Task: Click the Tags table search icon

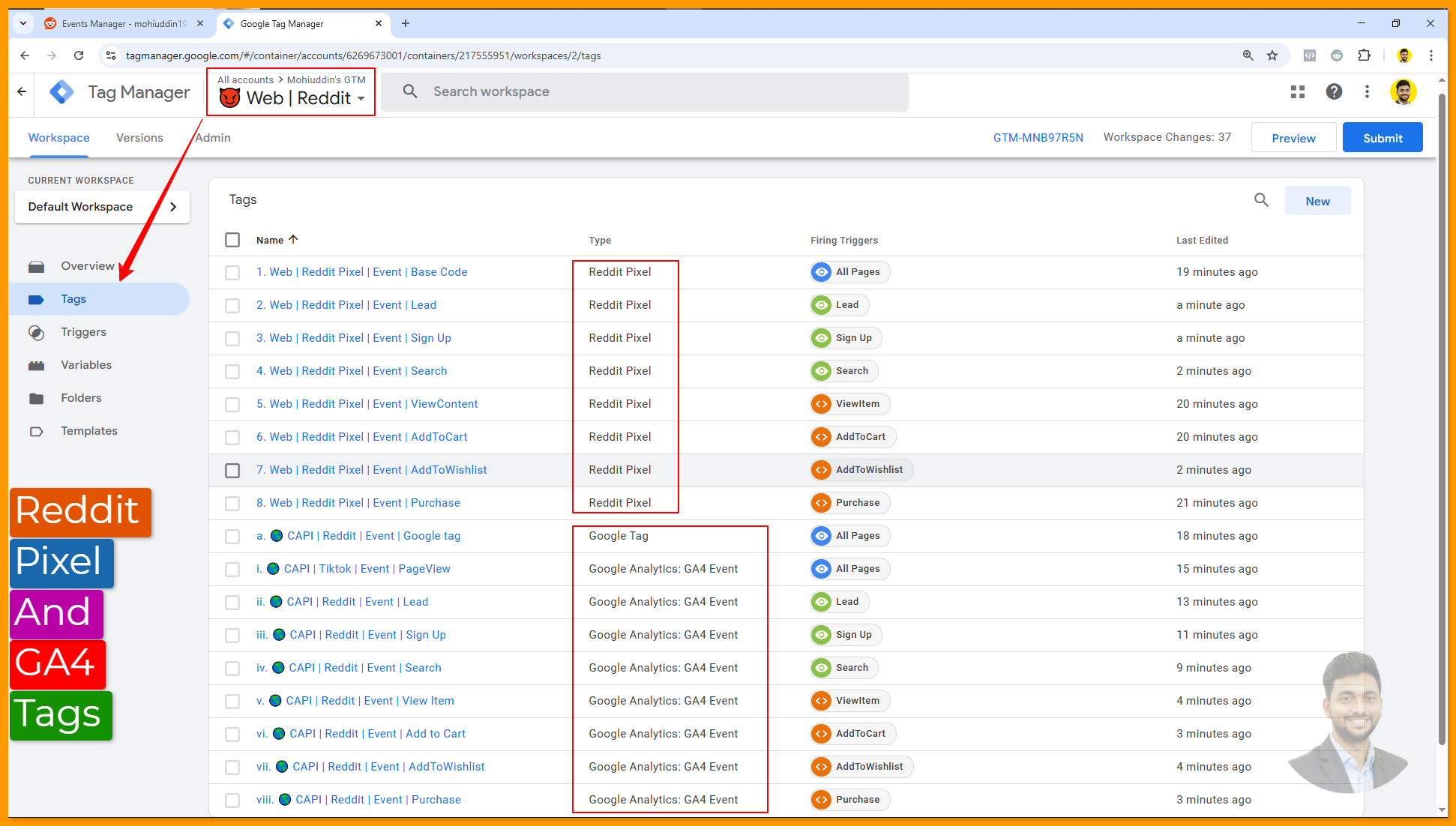Action: tap(1261, 200)
